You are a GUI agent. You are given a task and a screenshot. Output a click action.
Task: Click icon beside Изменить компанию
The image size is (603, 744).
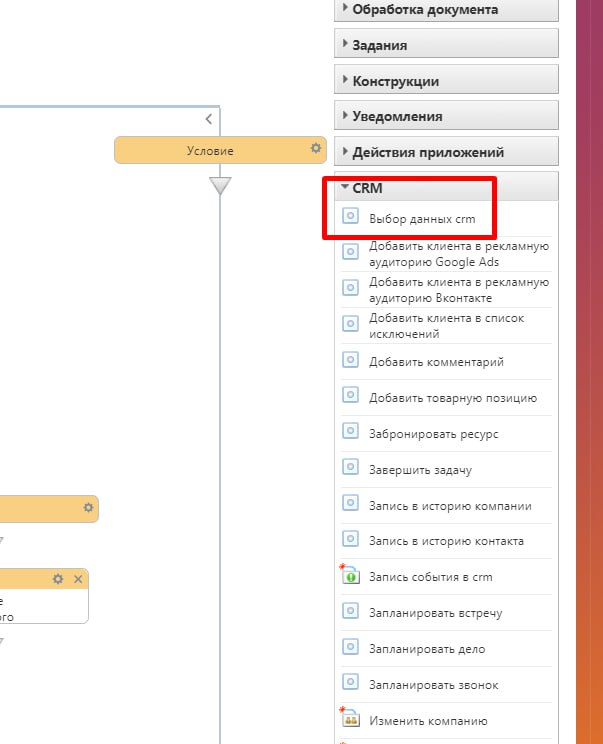coord(350,718)
